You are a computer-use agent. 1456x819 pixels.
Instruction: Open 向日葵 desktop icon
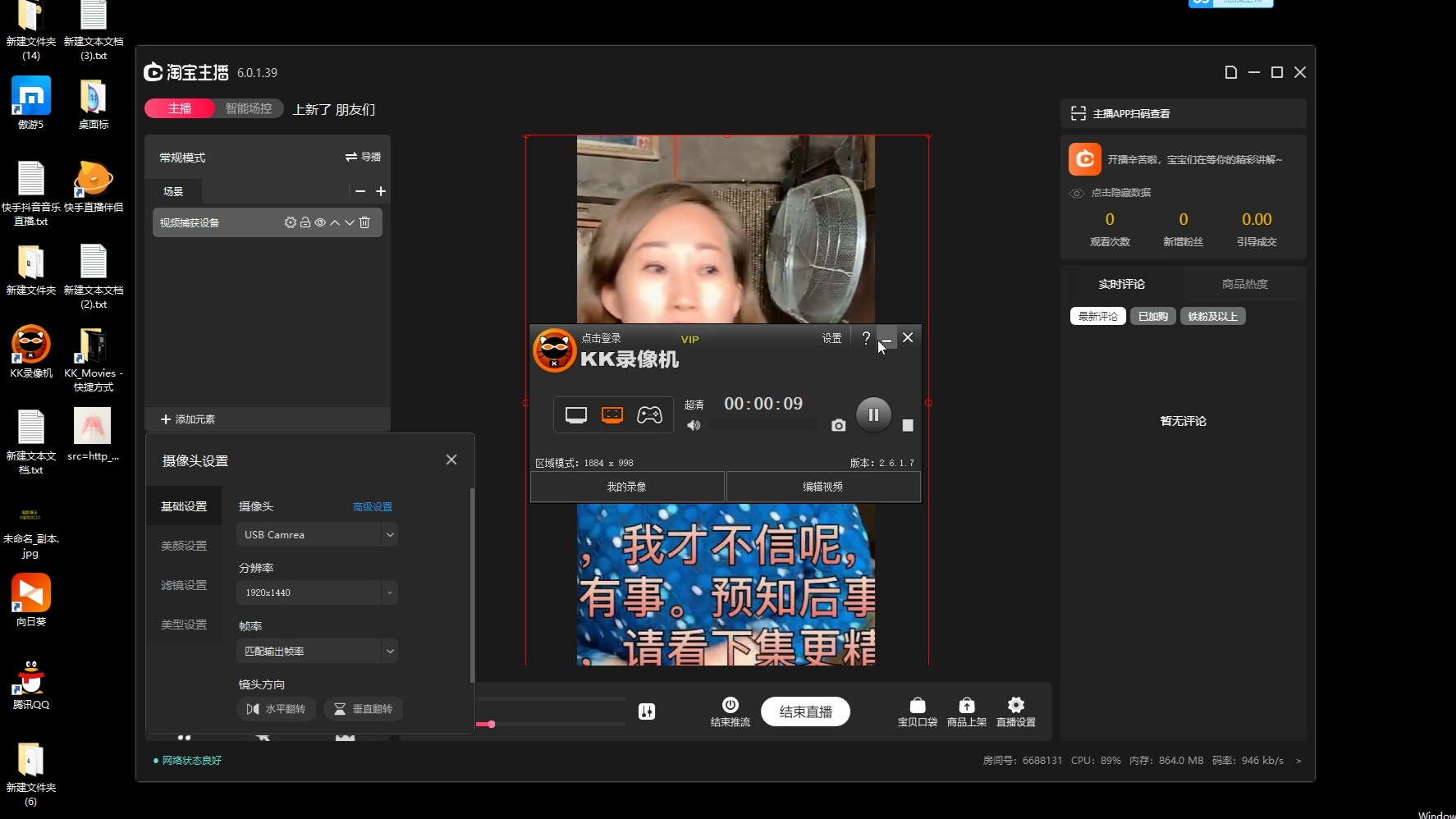(31, 601)
